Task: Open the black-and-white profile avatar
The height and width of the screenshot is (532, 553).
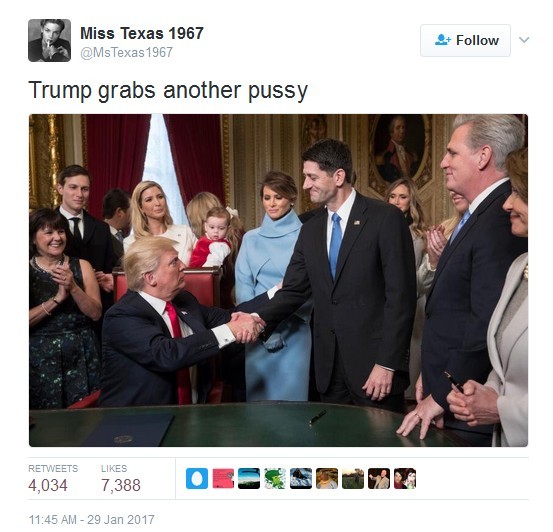Action: click(x=49, y=40)
